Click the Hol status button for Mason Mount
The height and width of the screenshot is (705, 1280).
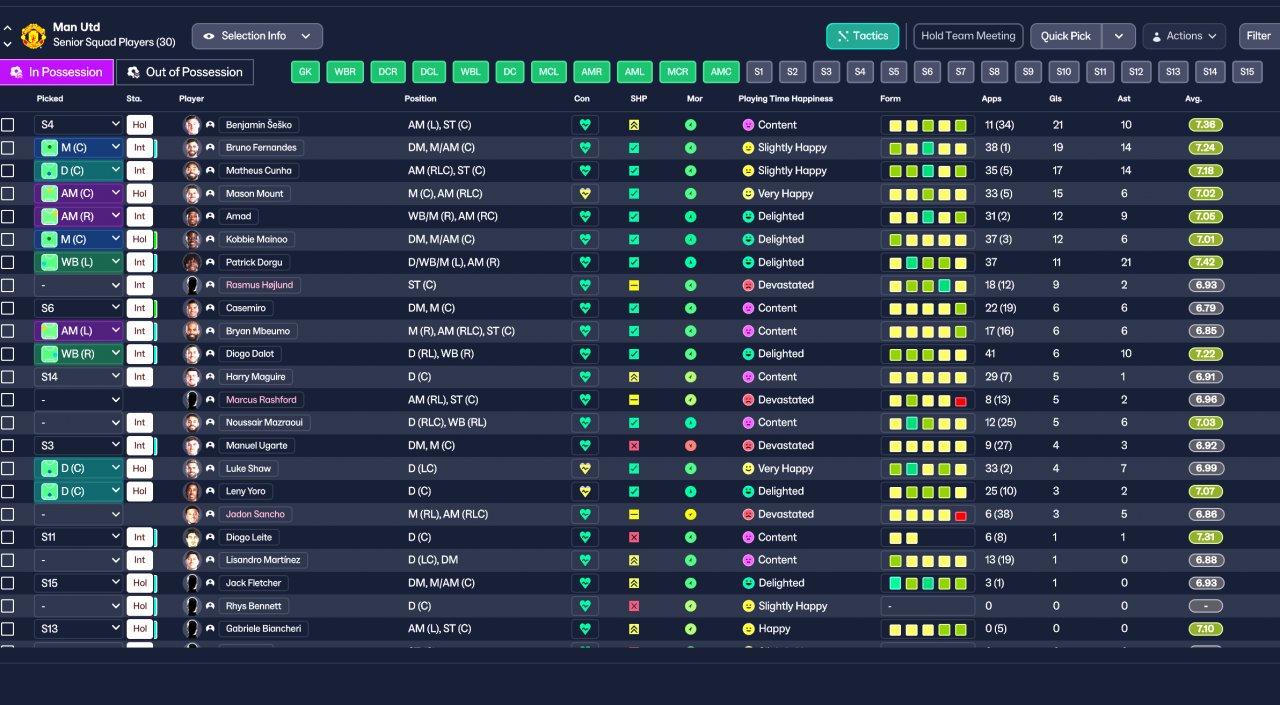[x=140, y=194]
